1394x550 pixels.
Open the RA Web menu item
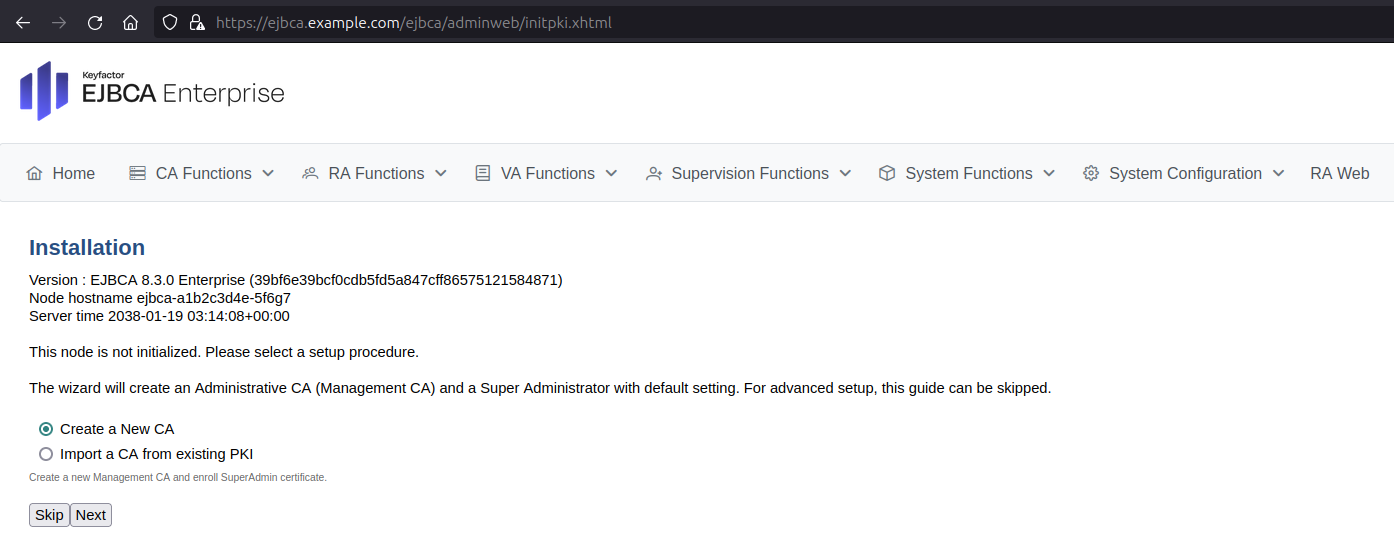click(x=1339, y=174)
